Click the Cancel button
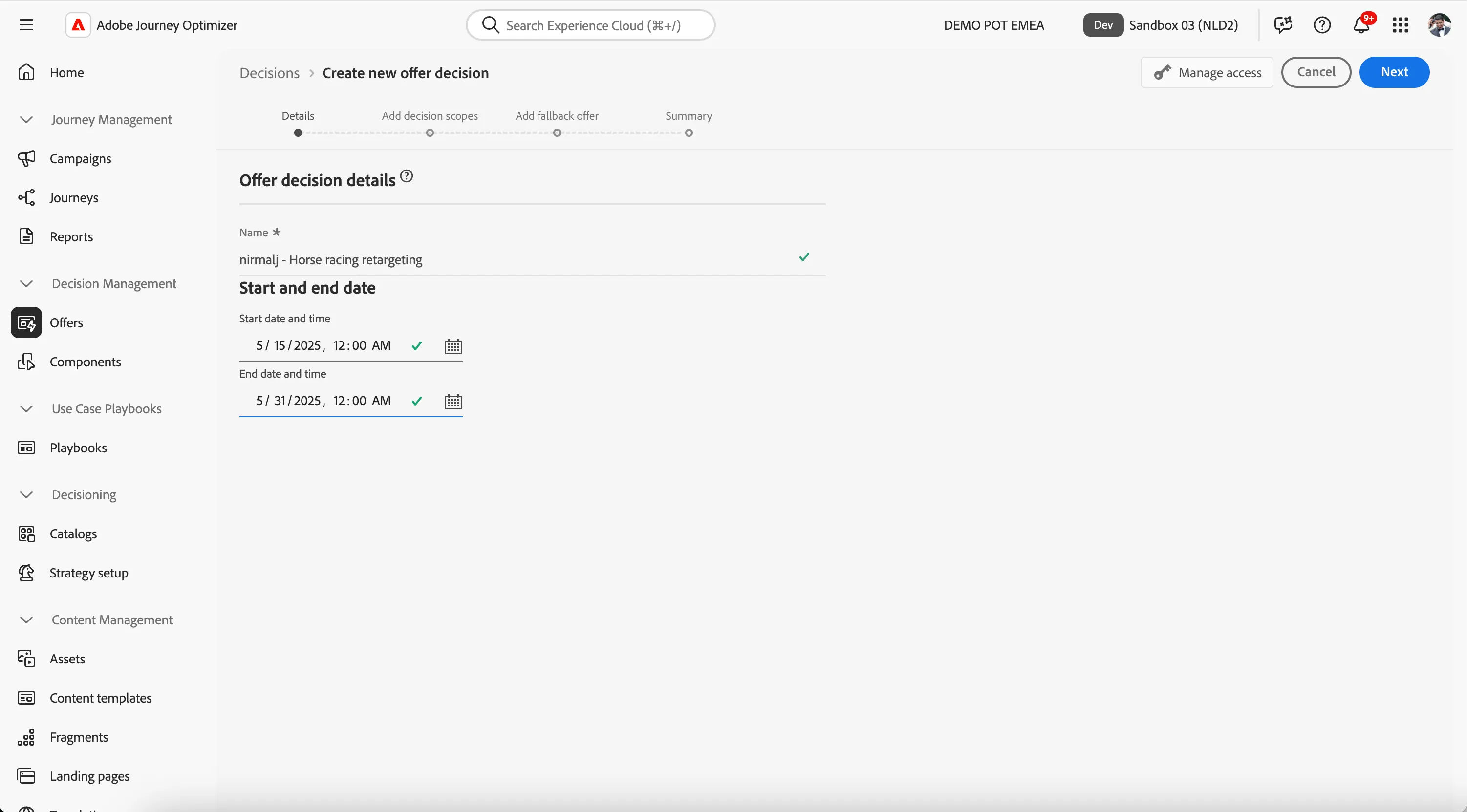The height and width of the screenshot is (812, 1467). (1316, 72)
